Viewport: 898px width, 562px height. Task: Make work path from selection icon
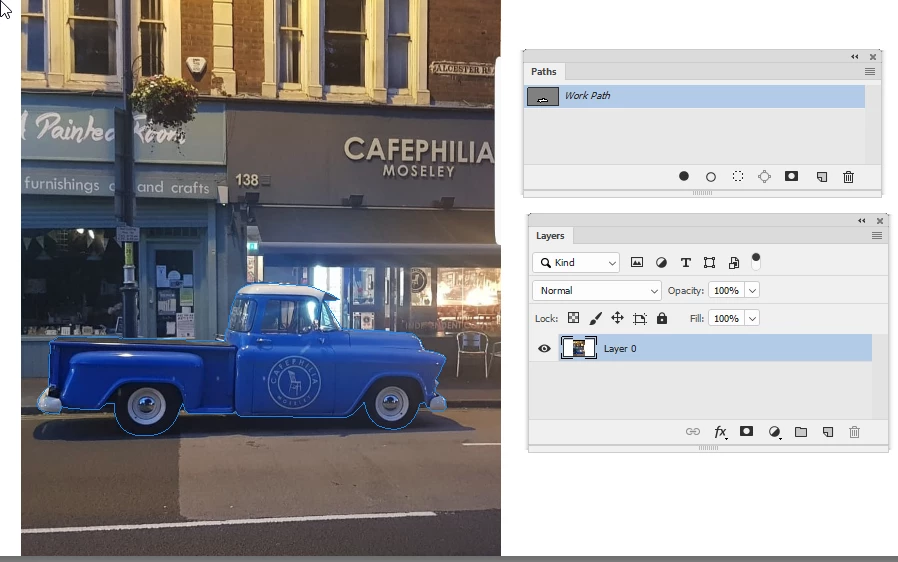pyautogui.click(x=765, y=177)
